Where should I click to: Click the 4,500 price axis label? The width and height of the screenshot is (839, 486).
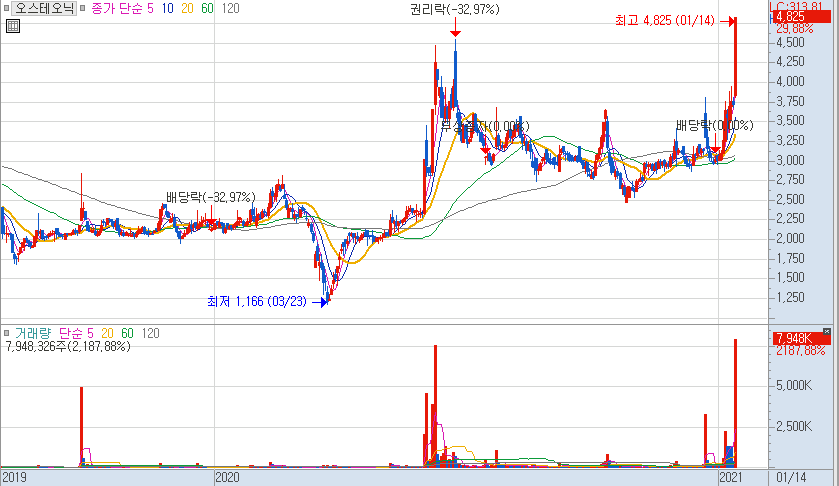click(790, 42)
